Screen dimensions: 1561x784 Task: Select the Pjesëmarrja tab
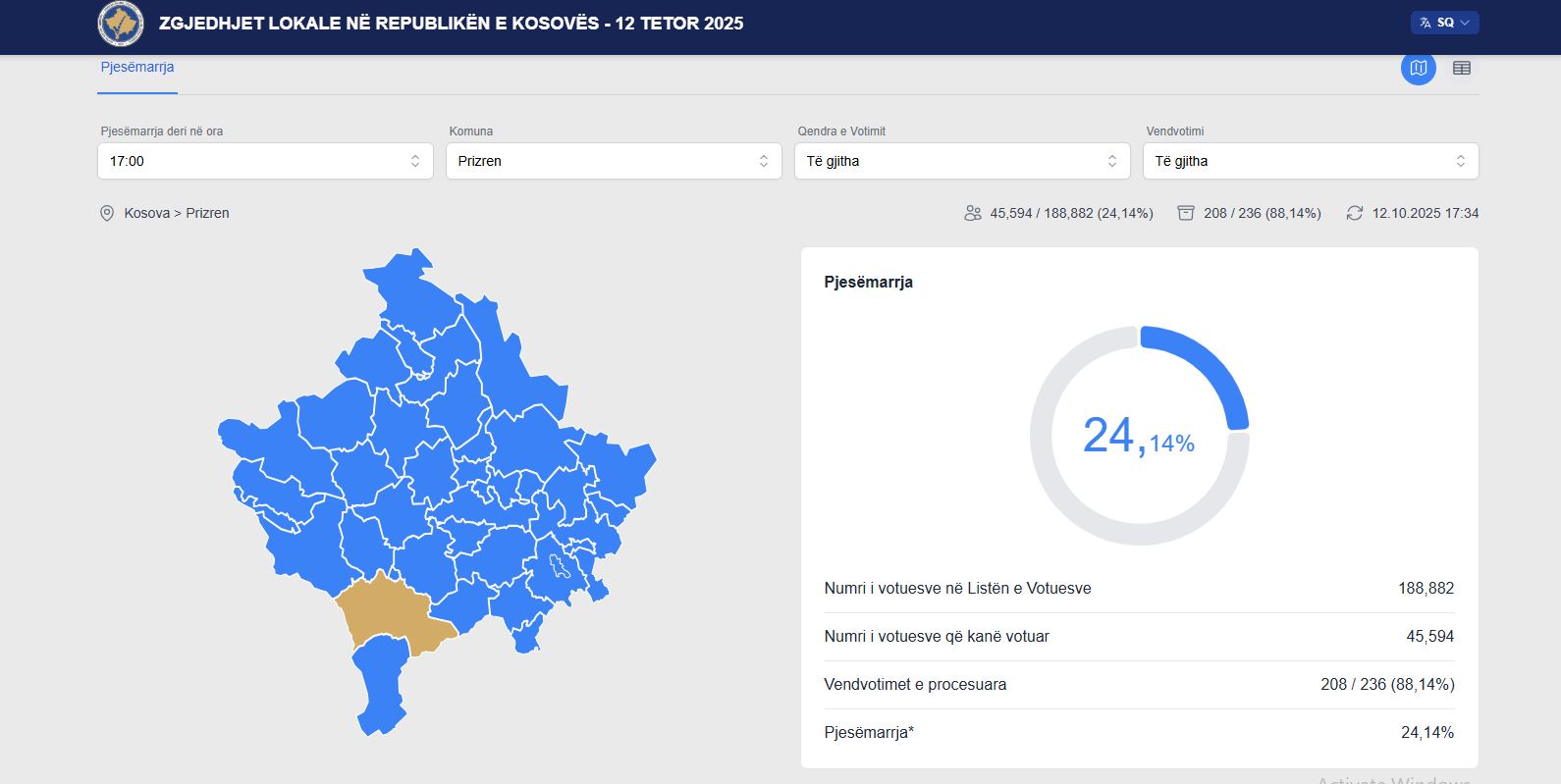[137, 68]
